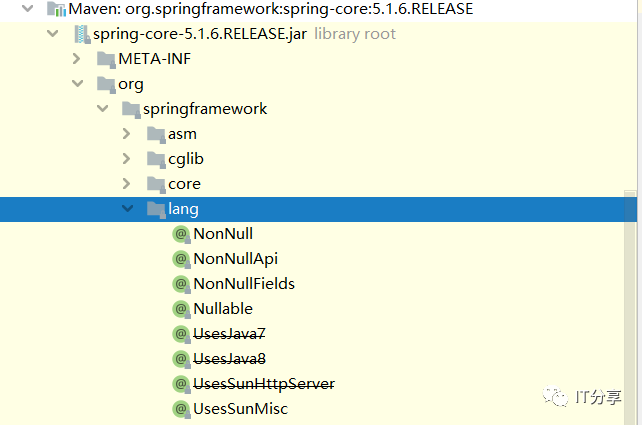Click the springframework folder icon
642x425 pixels.
pos(131,109)
